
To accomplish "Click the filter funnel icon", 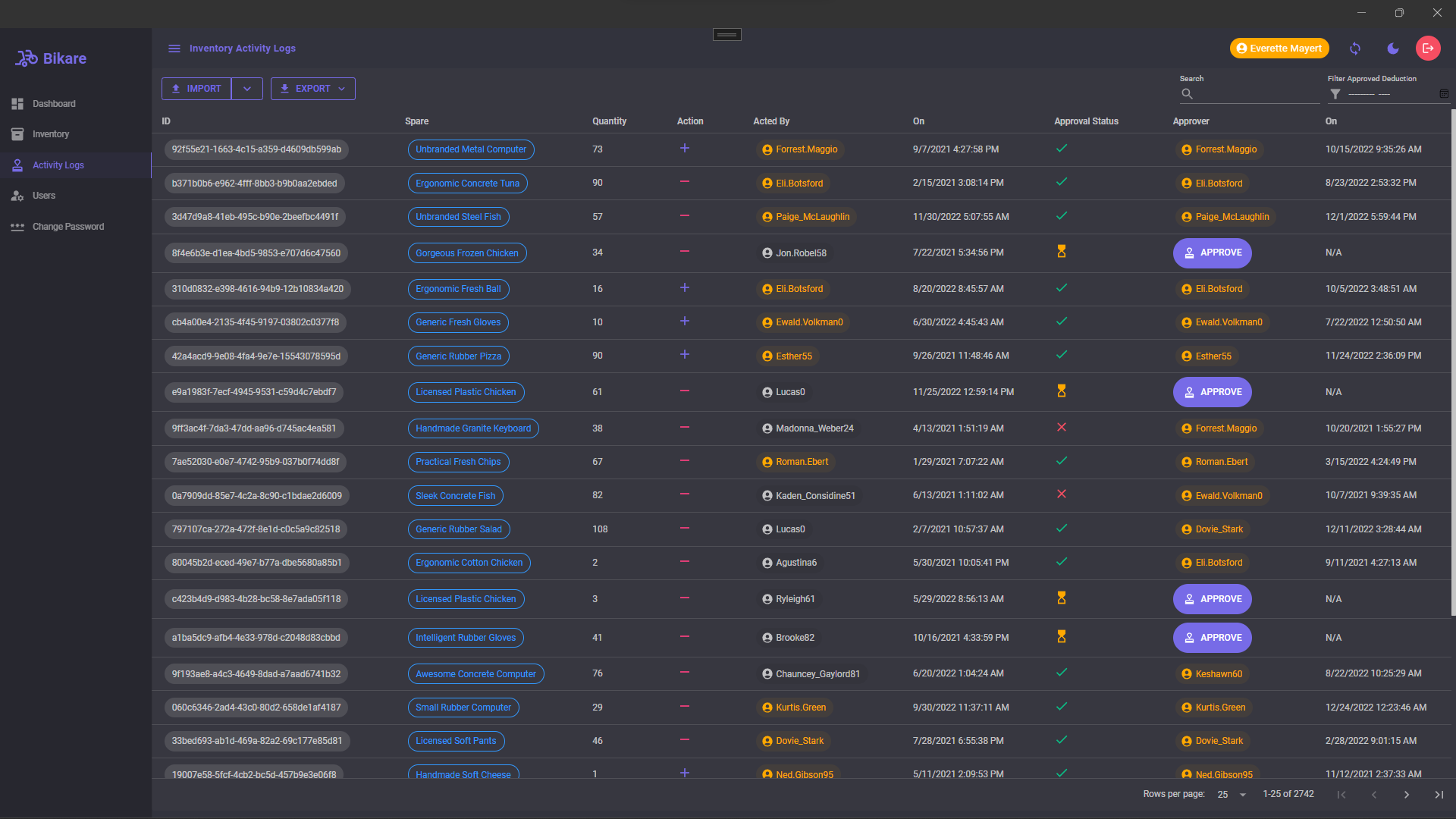I will 1335,94.
